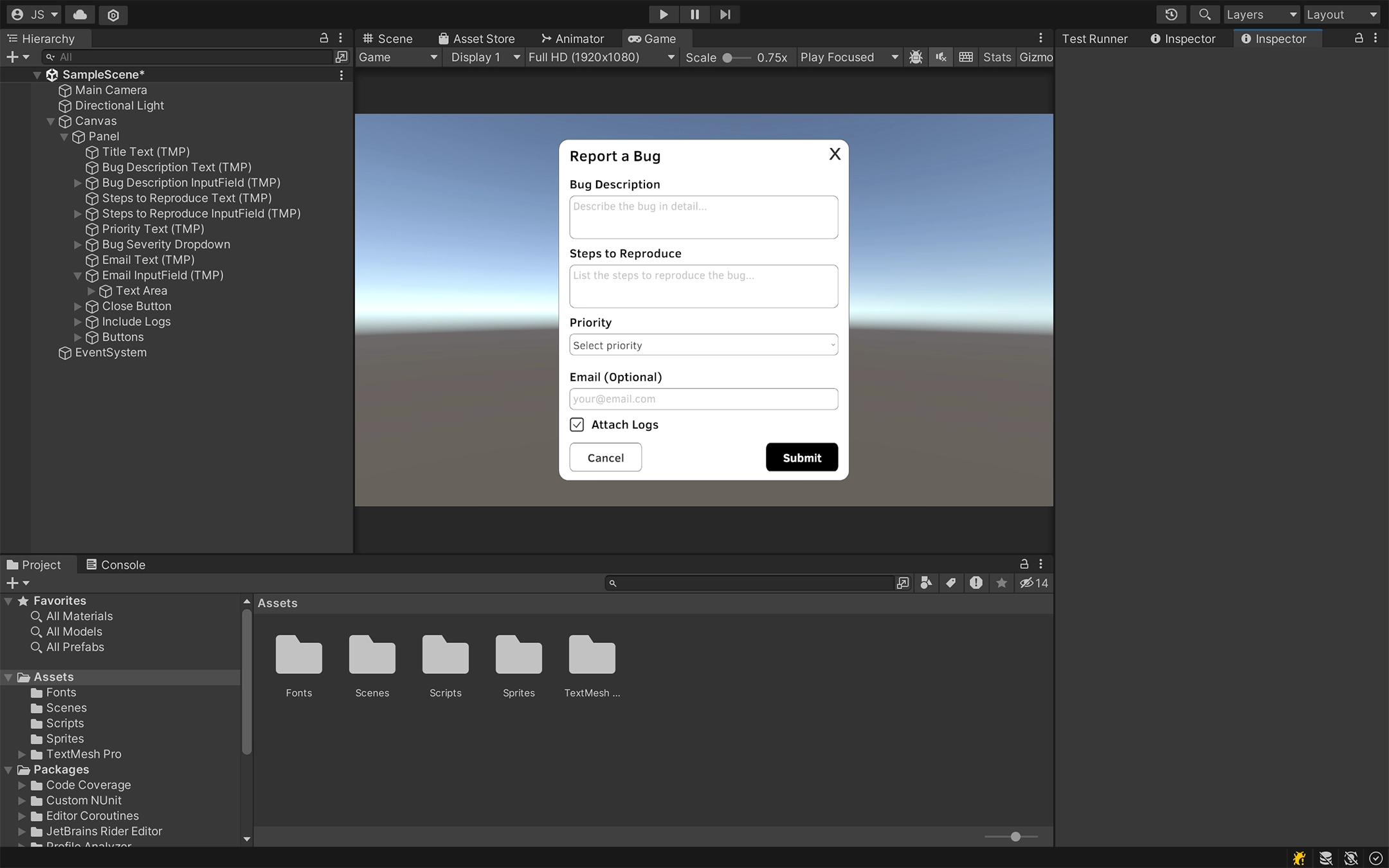Collapse the Canvas object in Hierarchy
Screen dimensions: 1389x868
(x=51, y=121)
